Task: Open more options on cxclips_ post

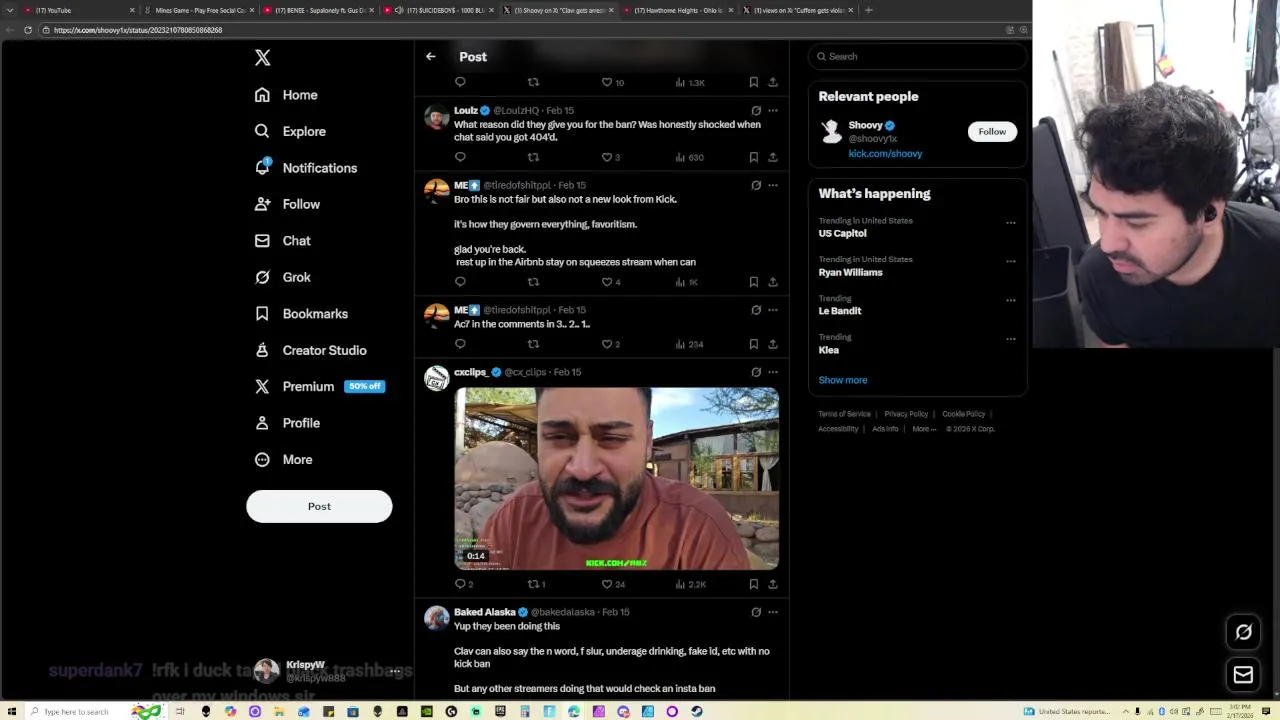Action: 772,372
